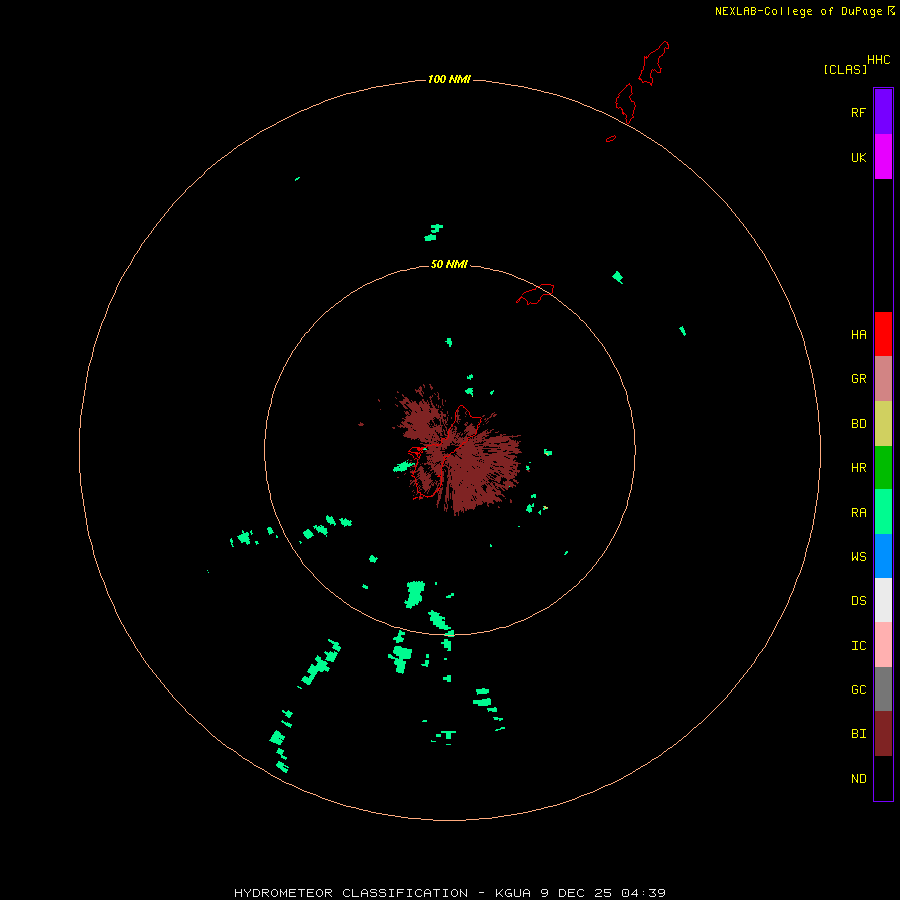
Task: Click the HA legend label
Action: (858, 335)
